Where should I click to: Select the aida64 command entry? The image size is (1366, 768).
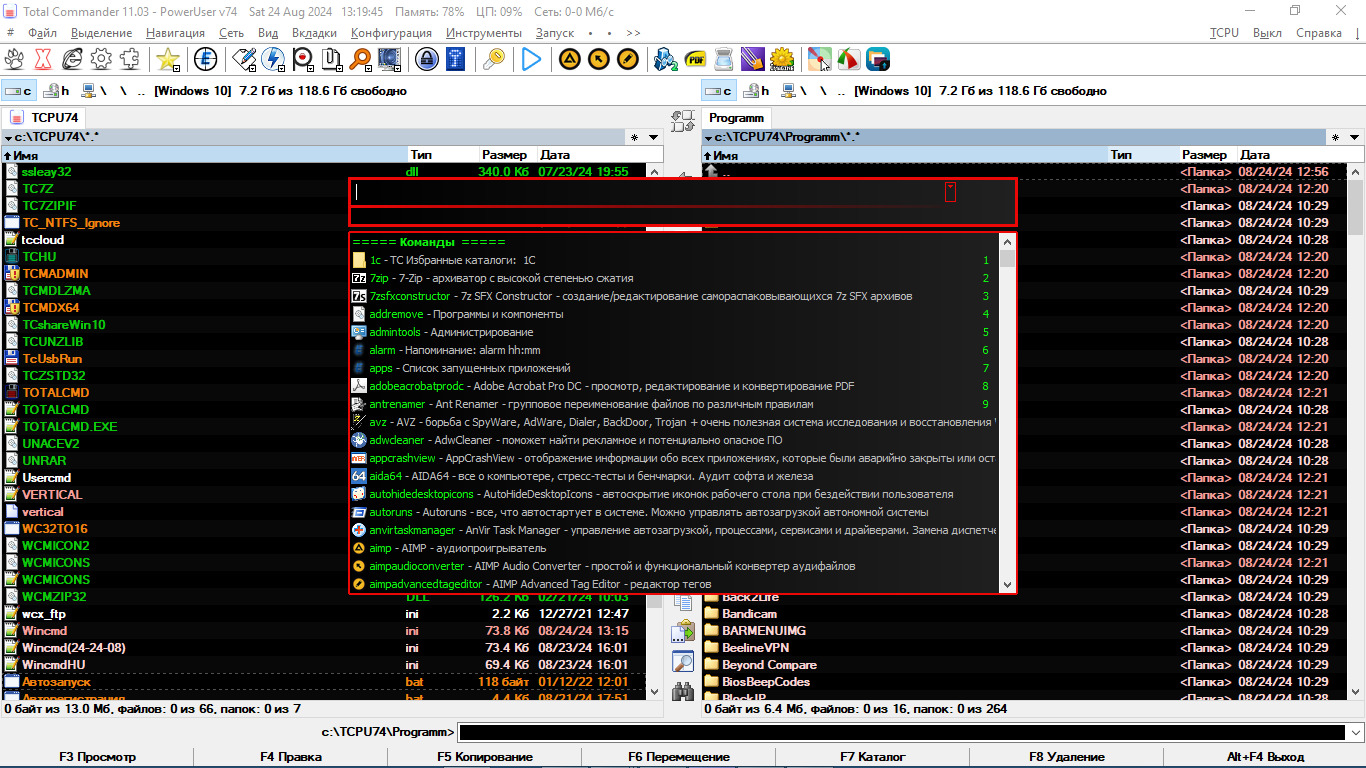(x=674, y=476)
